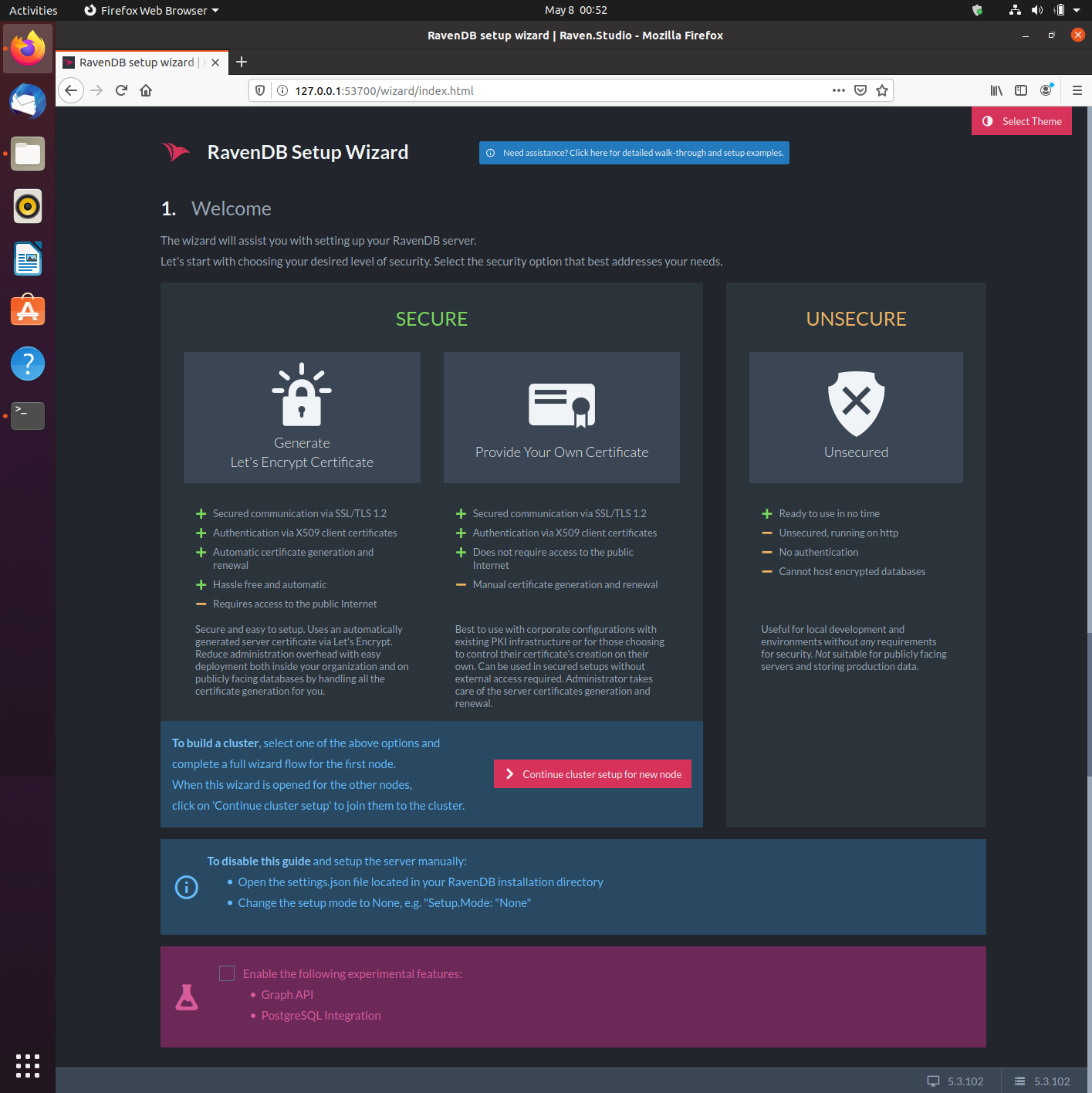Viewport: 1092px width, 1093px height.
Task: Open Firefox account icon
Action: [x=1046, y=90]
